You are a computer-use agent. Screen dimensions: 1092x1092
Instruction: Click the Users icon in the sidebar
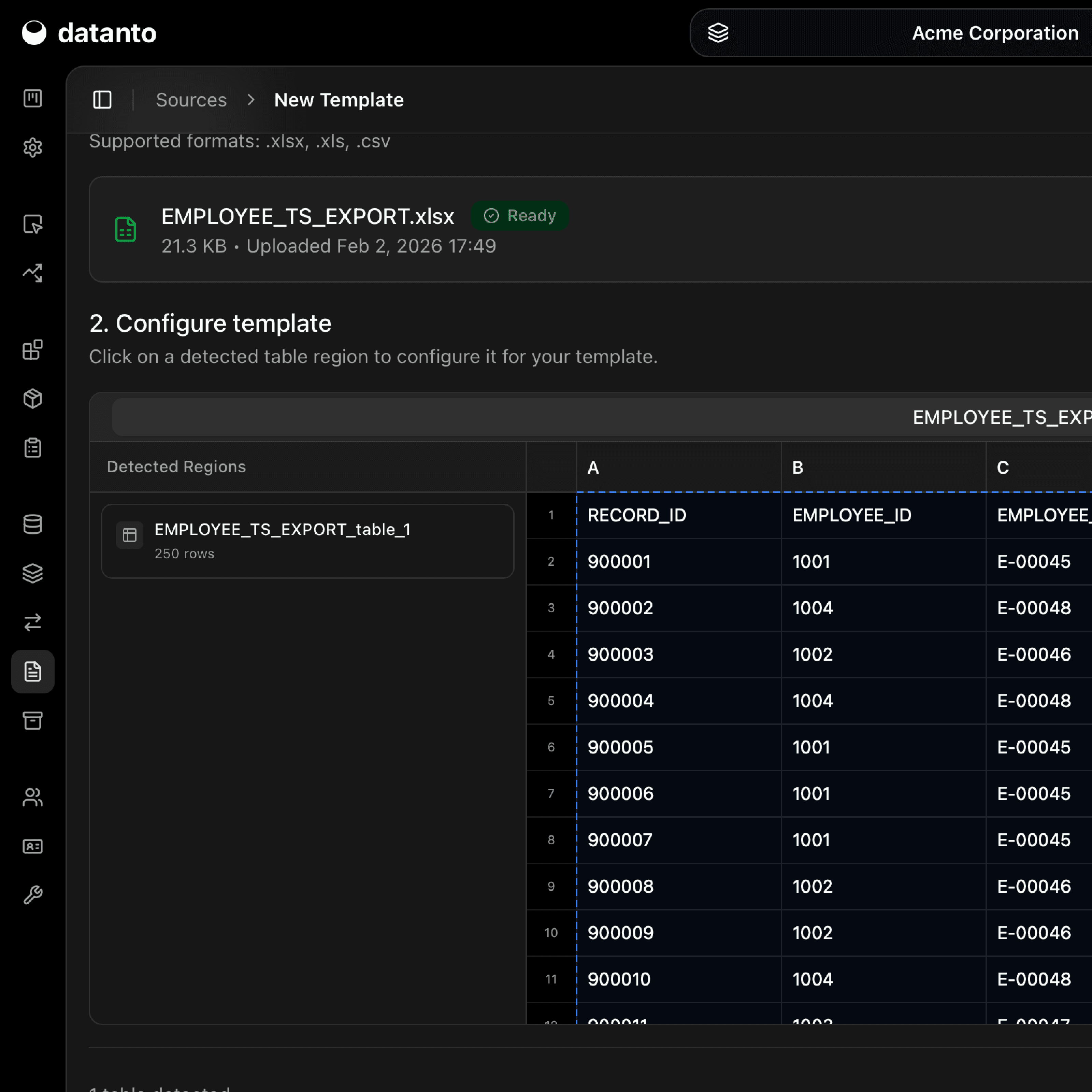click(x=33, y=797)
